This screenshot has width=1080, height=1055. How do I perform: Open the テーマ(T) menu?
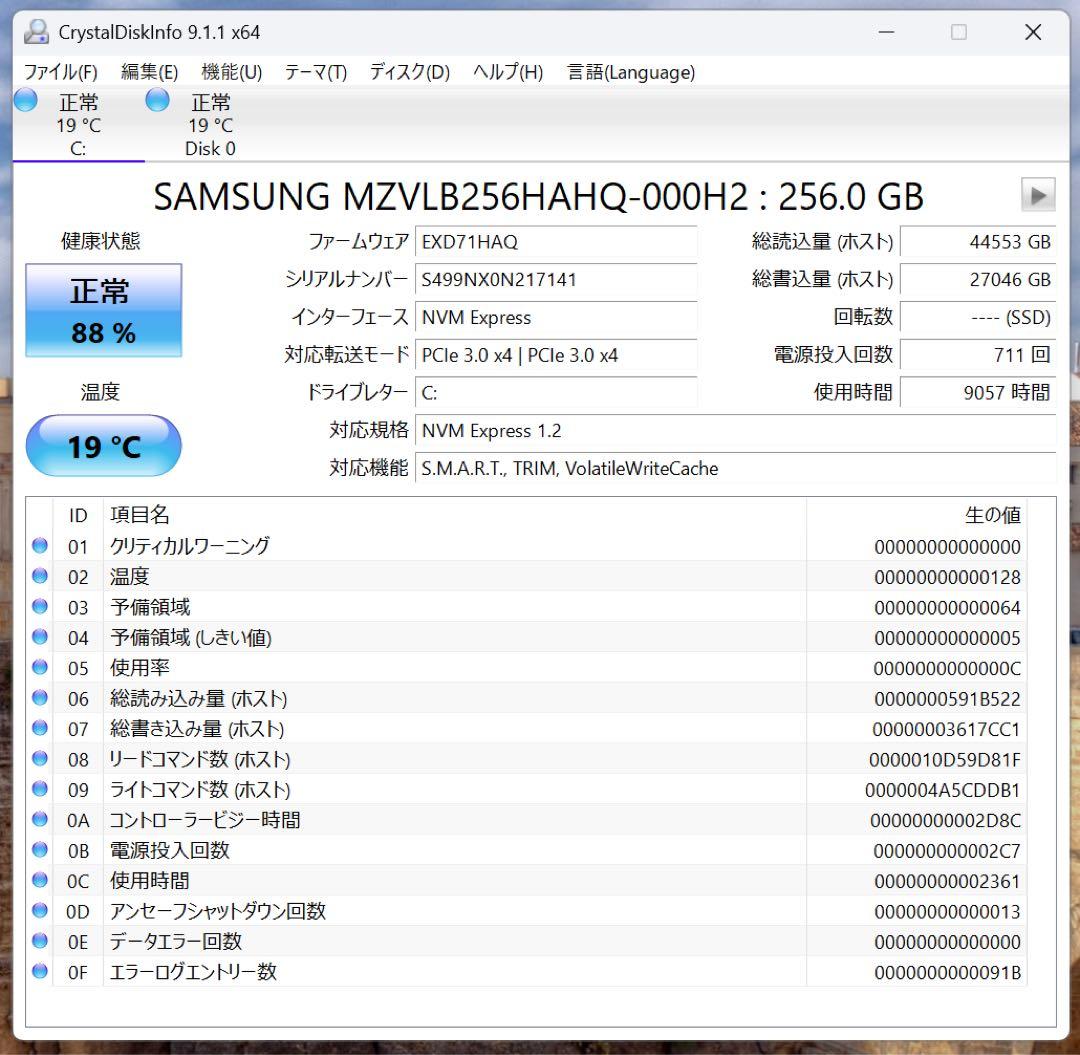pos(315,71)
